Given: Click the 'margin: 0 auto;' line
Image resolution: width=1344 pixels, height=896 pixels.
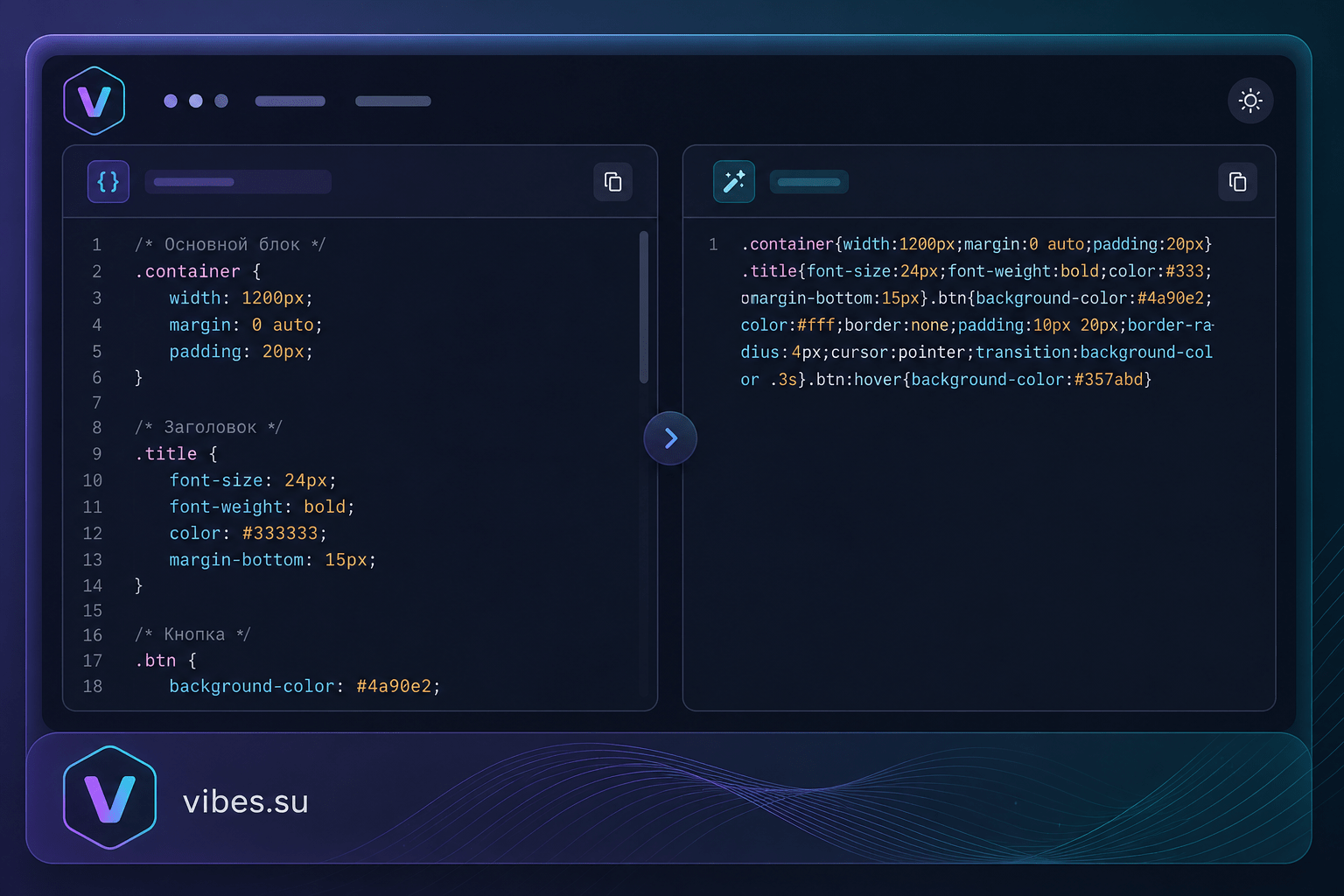Looking at the screenshot, I should point(246,325).
